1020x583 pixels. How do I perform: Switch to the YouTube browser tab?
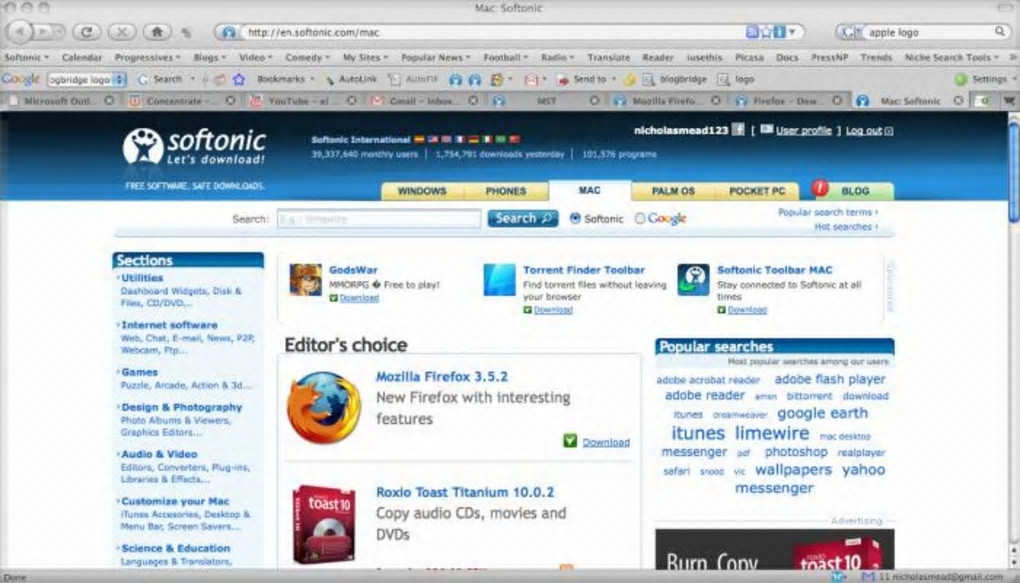(304, 101)
